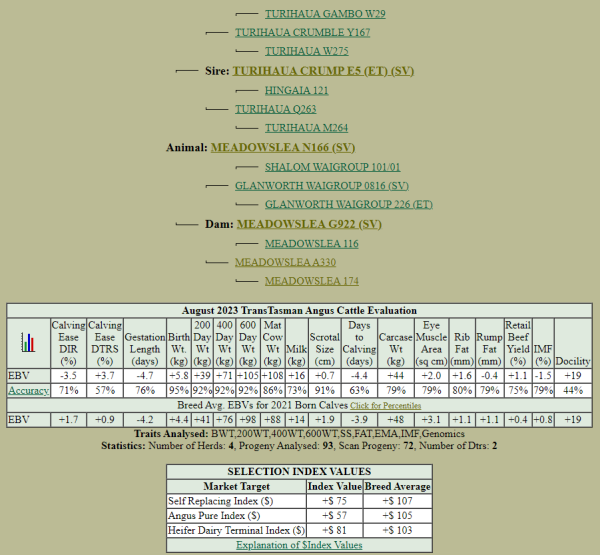
Task: Open MEADOWSLEA 174 pedigree link
Action: click(311, 281)
